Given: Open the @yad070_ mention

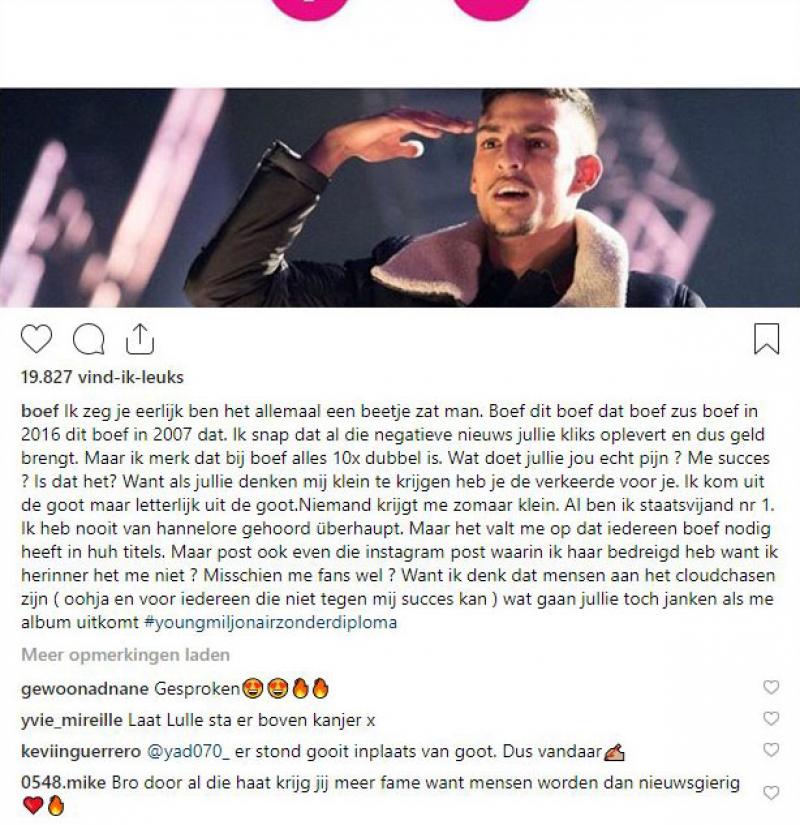Looking at the screenshot, I should 188,751.
